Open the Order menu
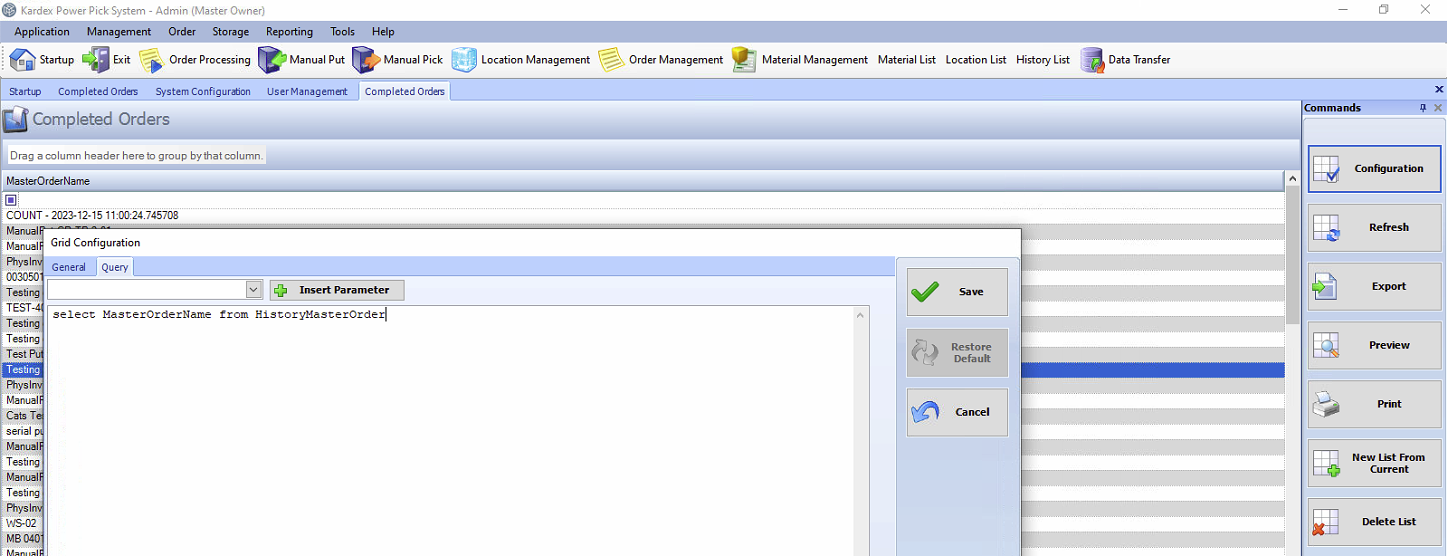Image resolution: width=1447 pixels, height=556 pixels. 182,32
